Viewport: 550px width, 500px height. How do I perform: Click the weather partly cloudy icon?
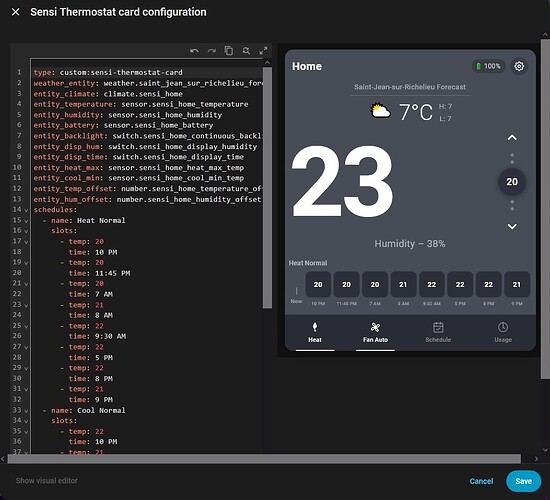click(381, 111)
